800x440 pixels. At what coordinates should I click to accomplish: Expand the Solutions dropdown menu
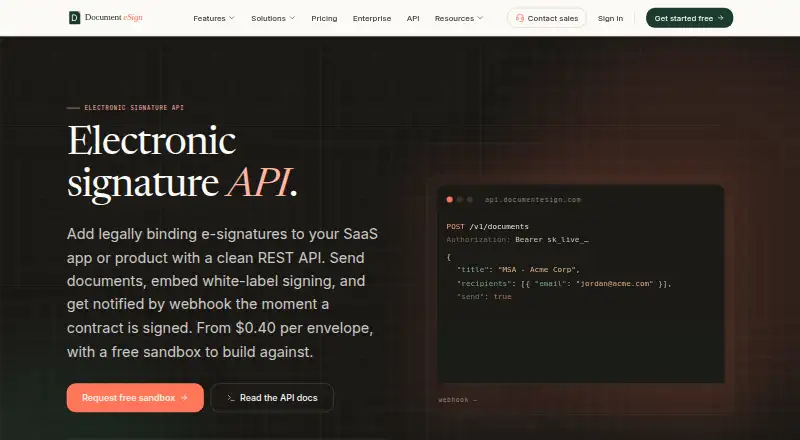[x=273, y=18]
